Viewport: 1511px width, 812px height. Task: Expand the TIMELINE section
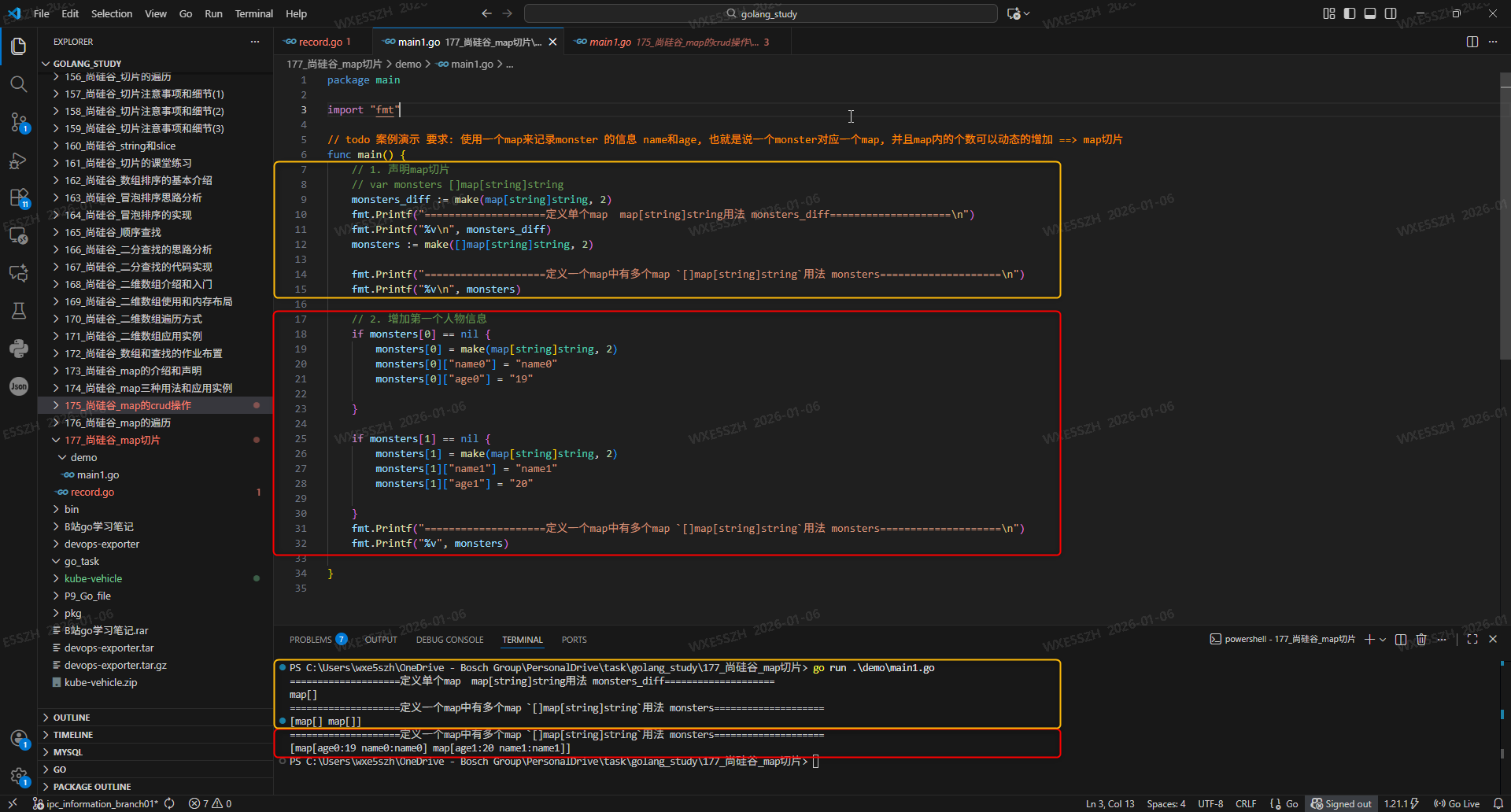pyautogui.click(x=155, y=735)
